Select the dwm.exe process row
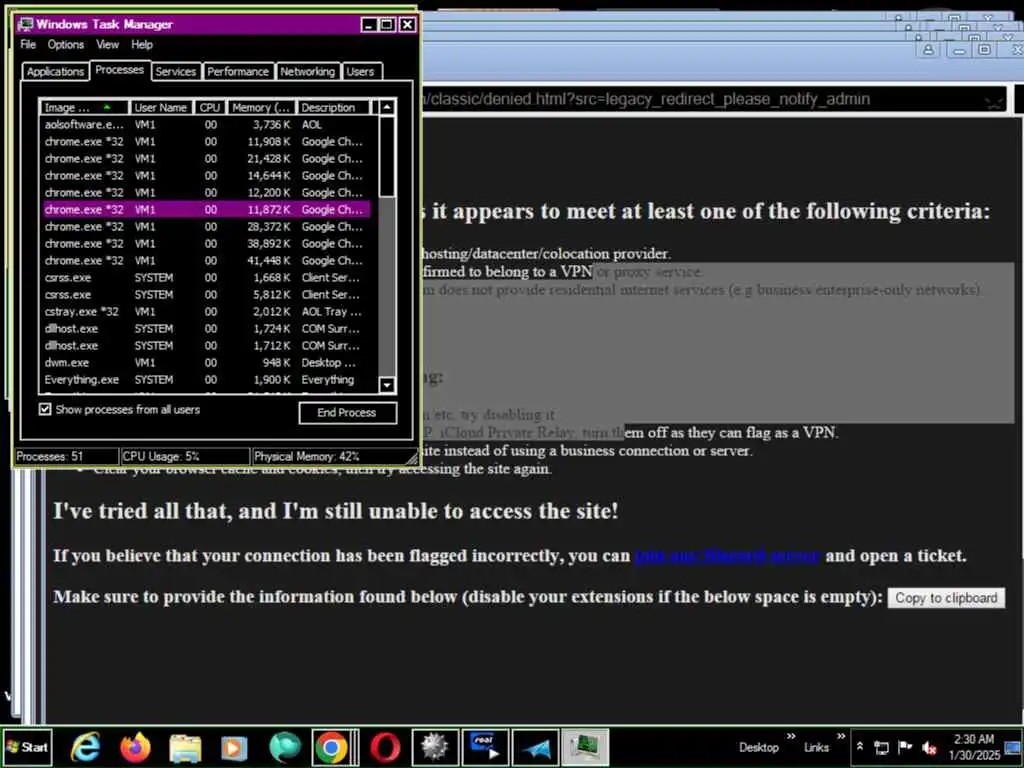 point(206,362)
